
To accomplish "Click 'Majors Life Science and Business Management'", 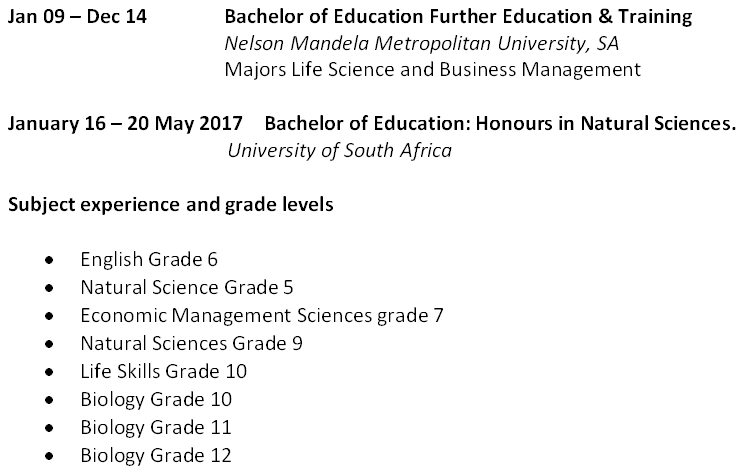I will point(431,70).
